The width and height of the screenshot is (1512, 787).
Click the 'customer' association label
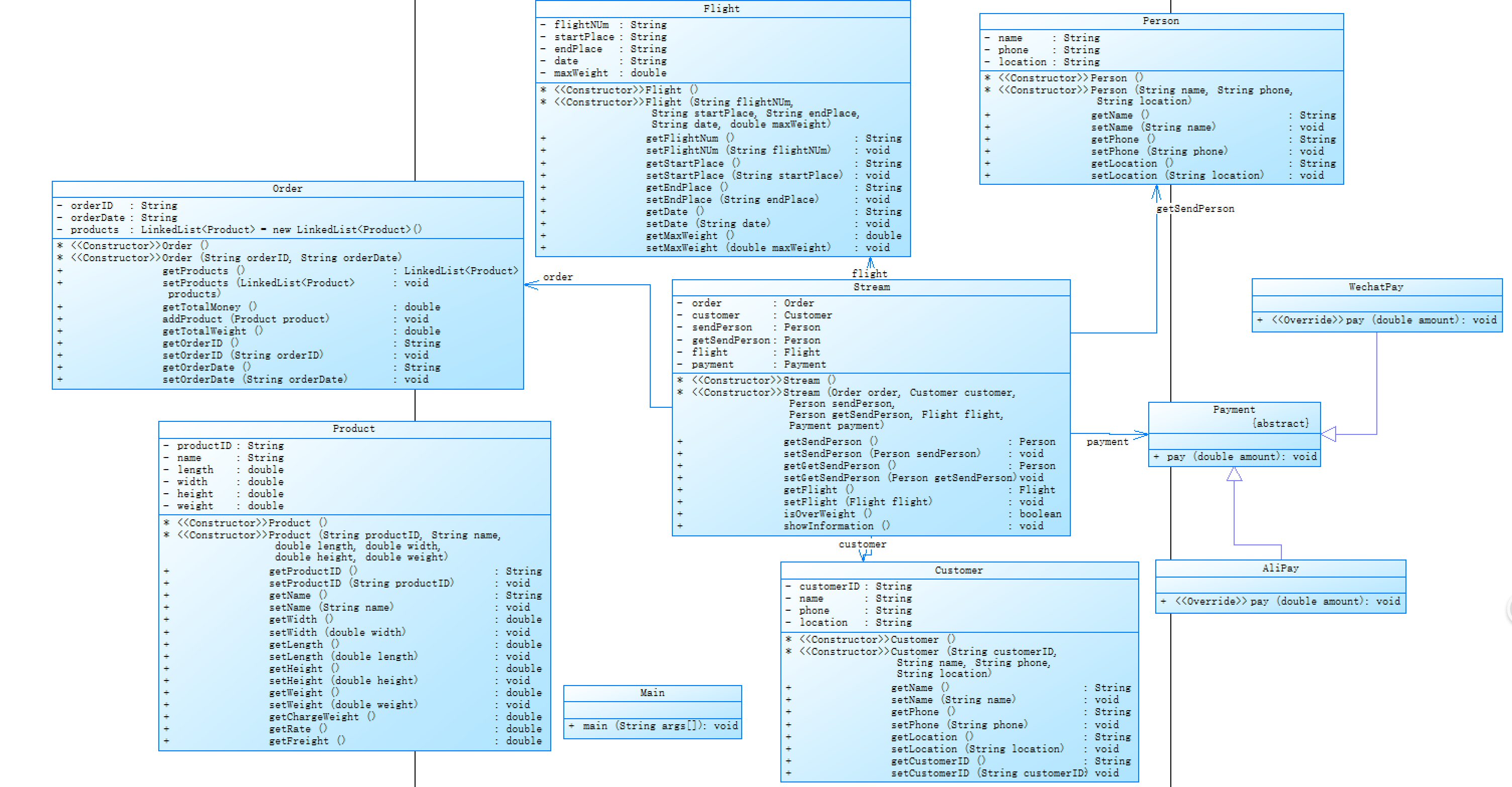(x=862, y=544)
